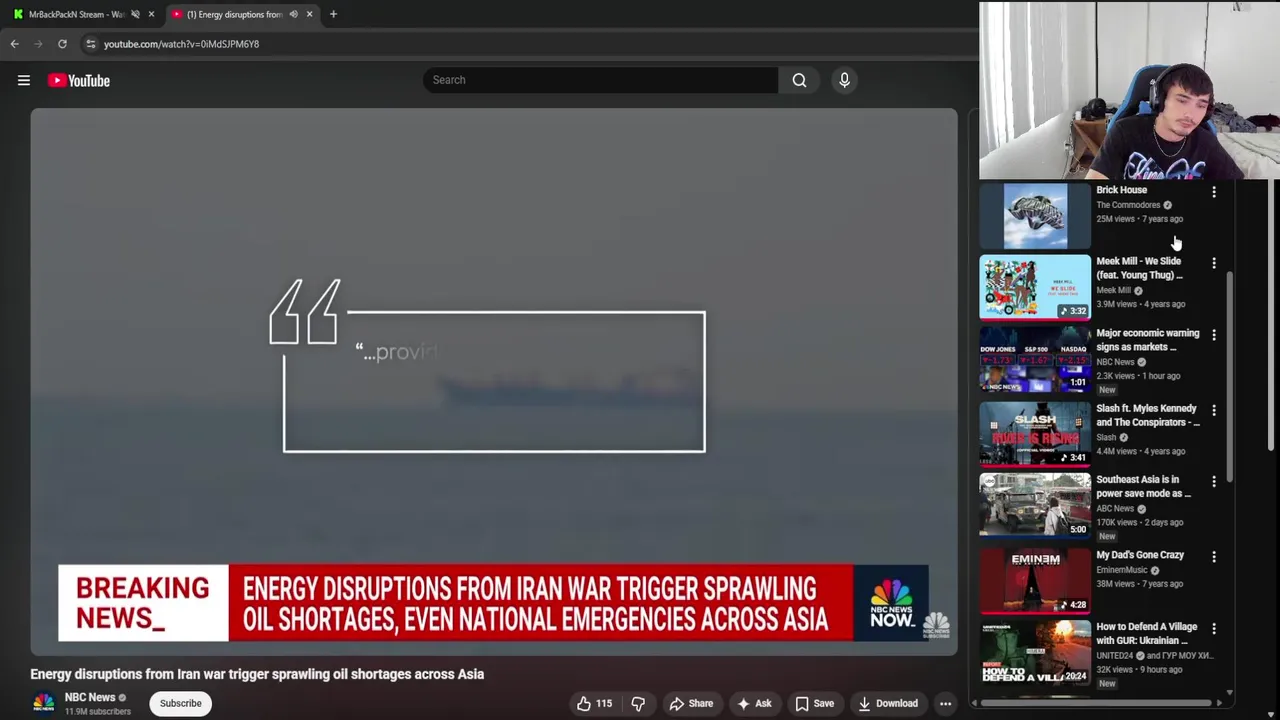Unmute the MrBackPackN Stream tab audio icon
1280x720 pixels.
pos(135,14)
